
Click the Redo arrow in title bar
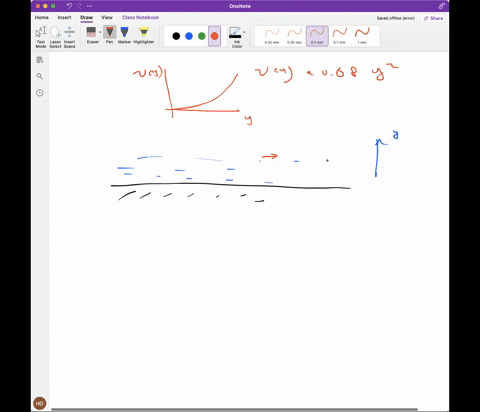(79, 6)
